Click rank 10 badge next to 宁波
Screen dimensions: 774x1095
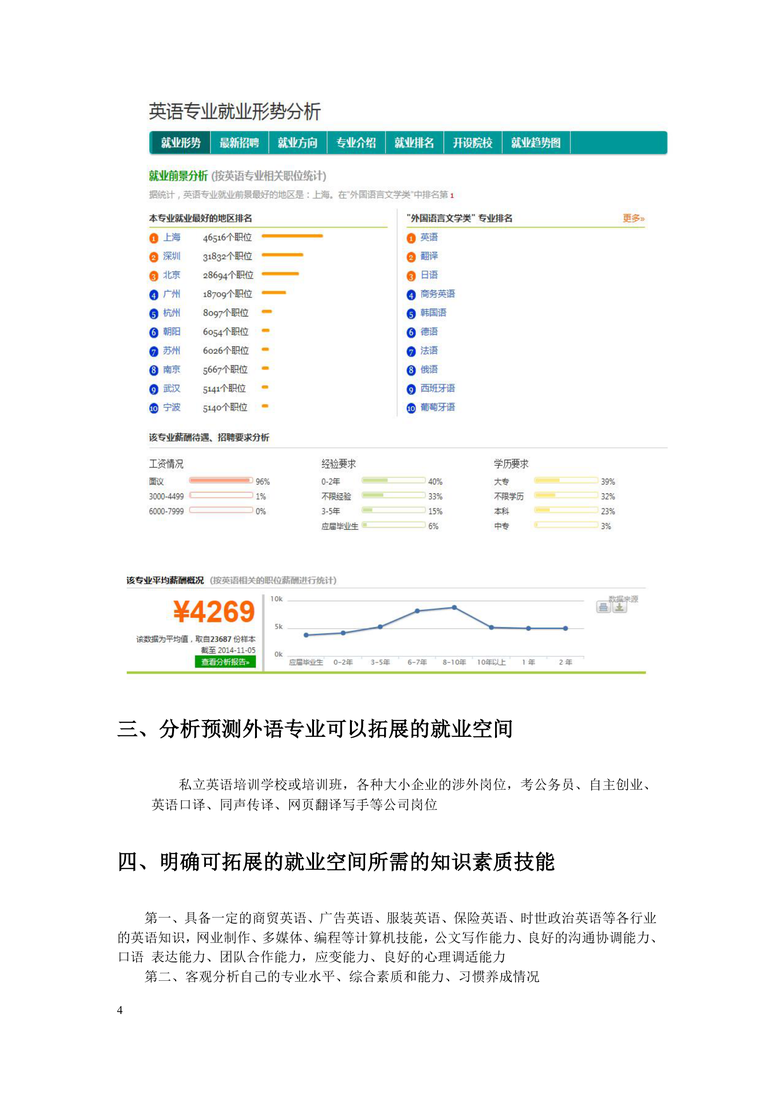click(154, 408)
